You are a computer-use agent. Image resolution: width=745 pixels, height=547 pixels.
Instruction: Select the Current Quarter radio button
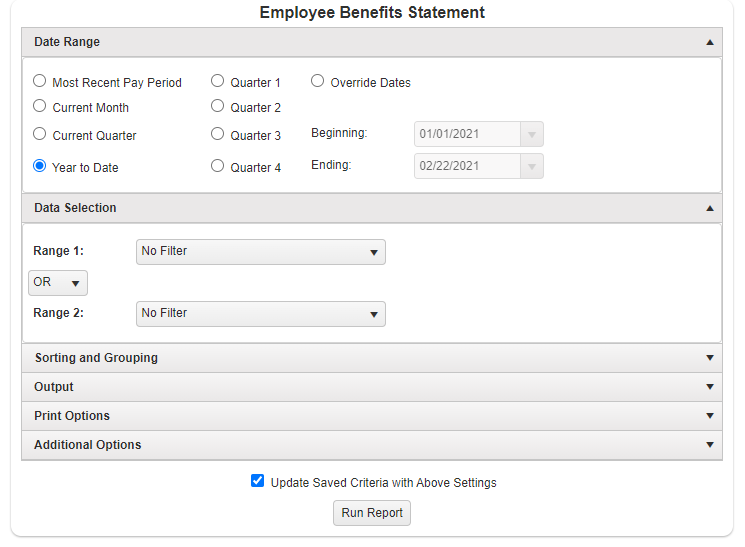39,134
